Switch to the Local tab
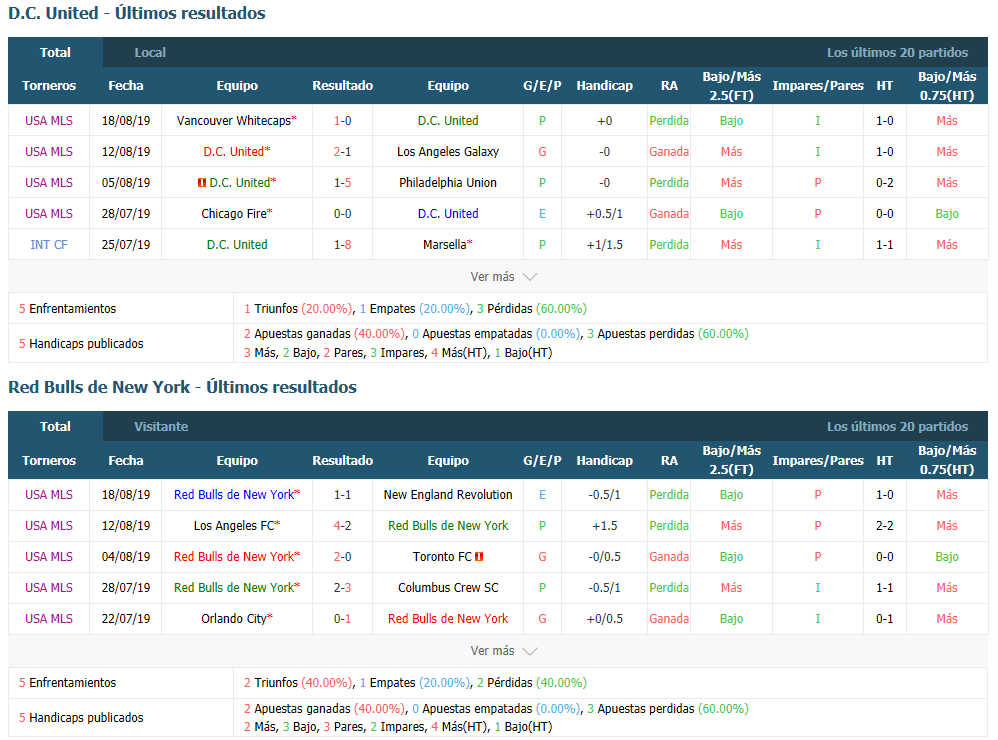Screen dimensions: 998x740 click(150, 53)
